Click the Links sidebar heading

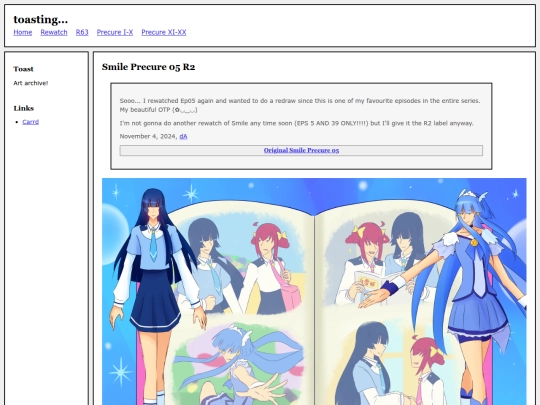point(24,108)
